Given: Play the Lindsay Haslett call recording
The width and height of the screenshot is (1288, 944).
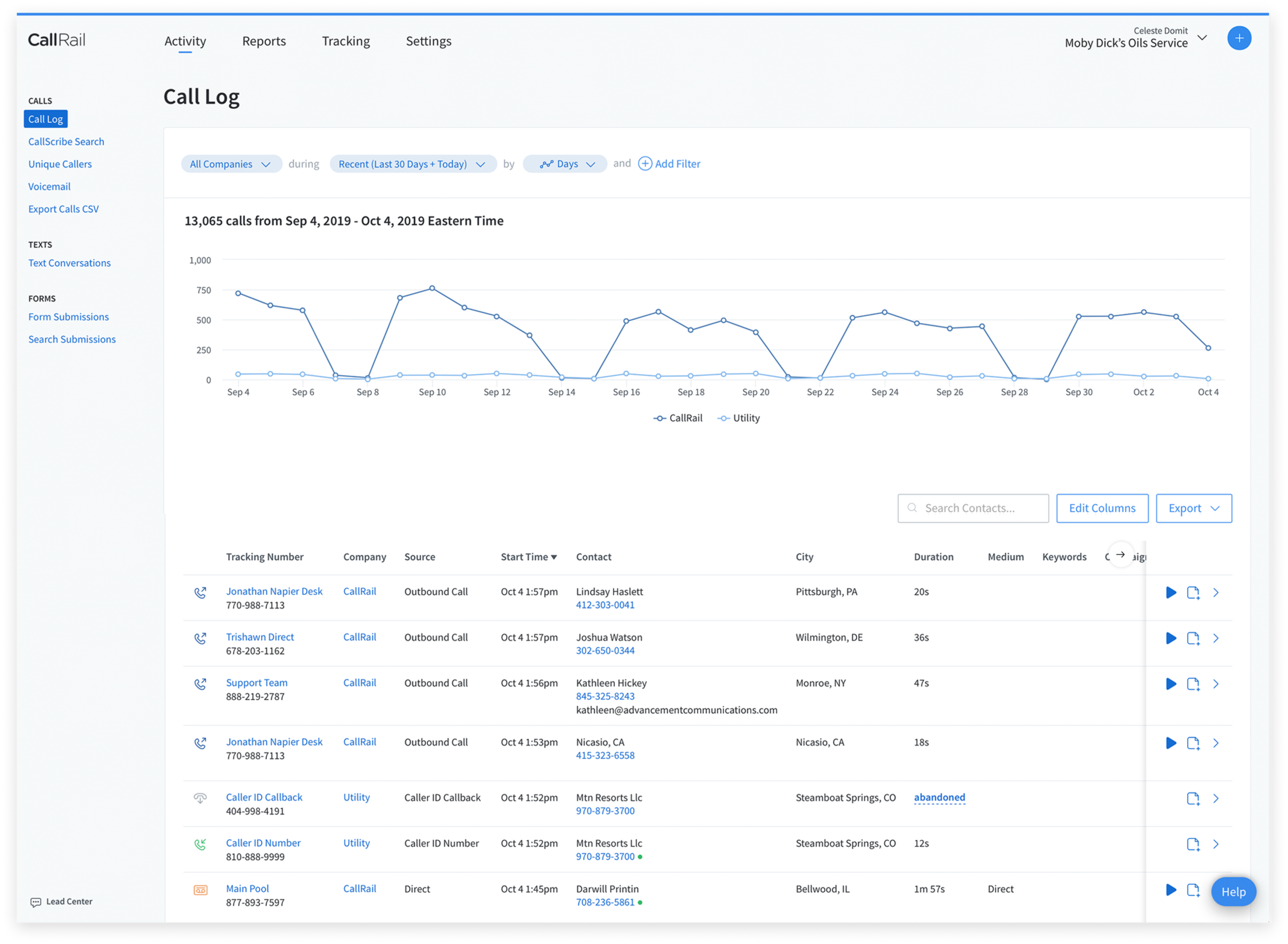Looking at the screenshot, I should (x=1171, y=593).
